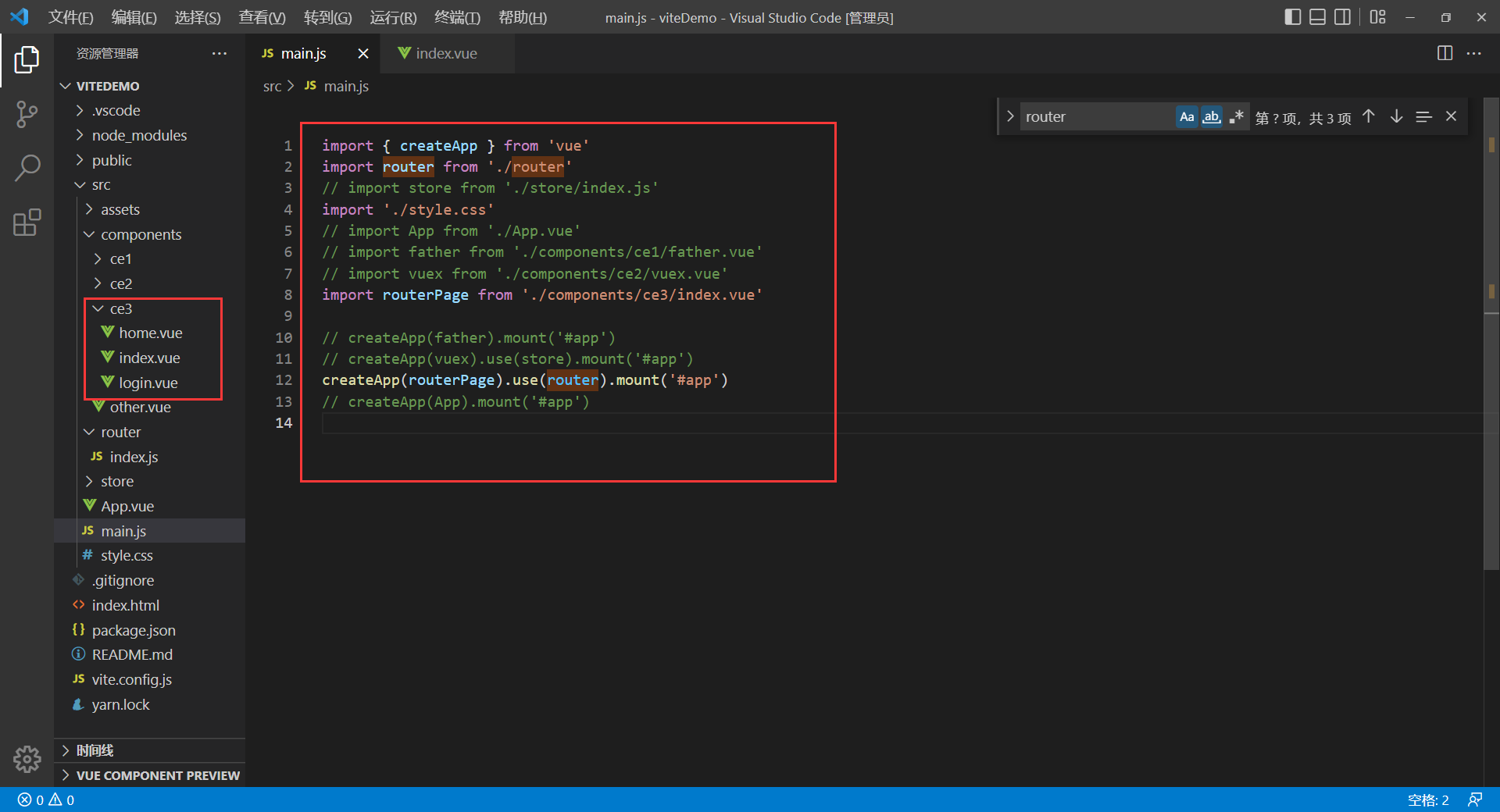Open the 编辑(E) menu
This screenshot has width=1500, height=812.
tap(134, 17)
